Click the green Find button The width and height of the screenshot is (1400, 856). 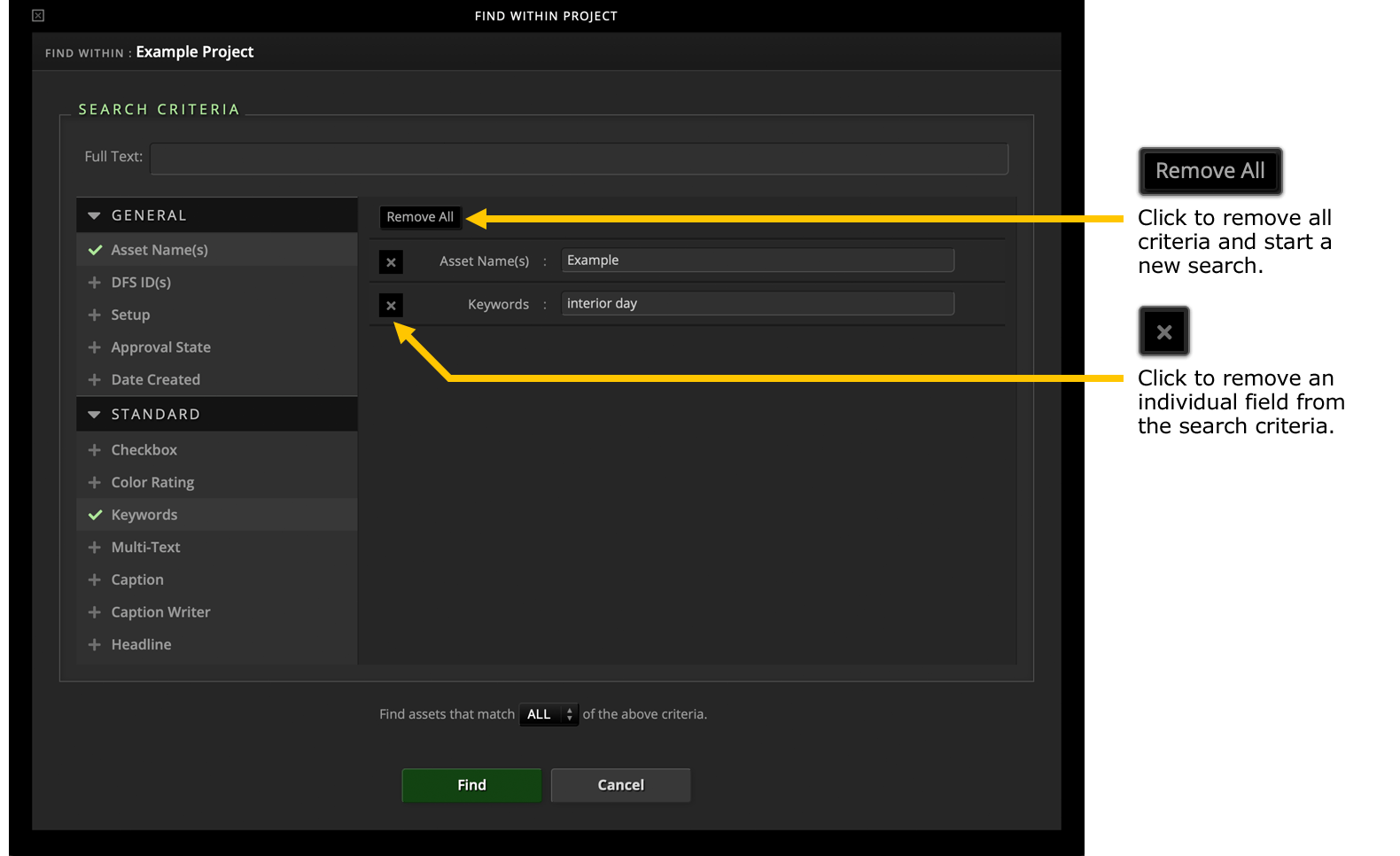tap(471, 785)
